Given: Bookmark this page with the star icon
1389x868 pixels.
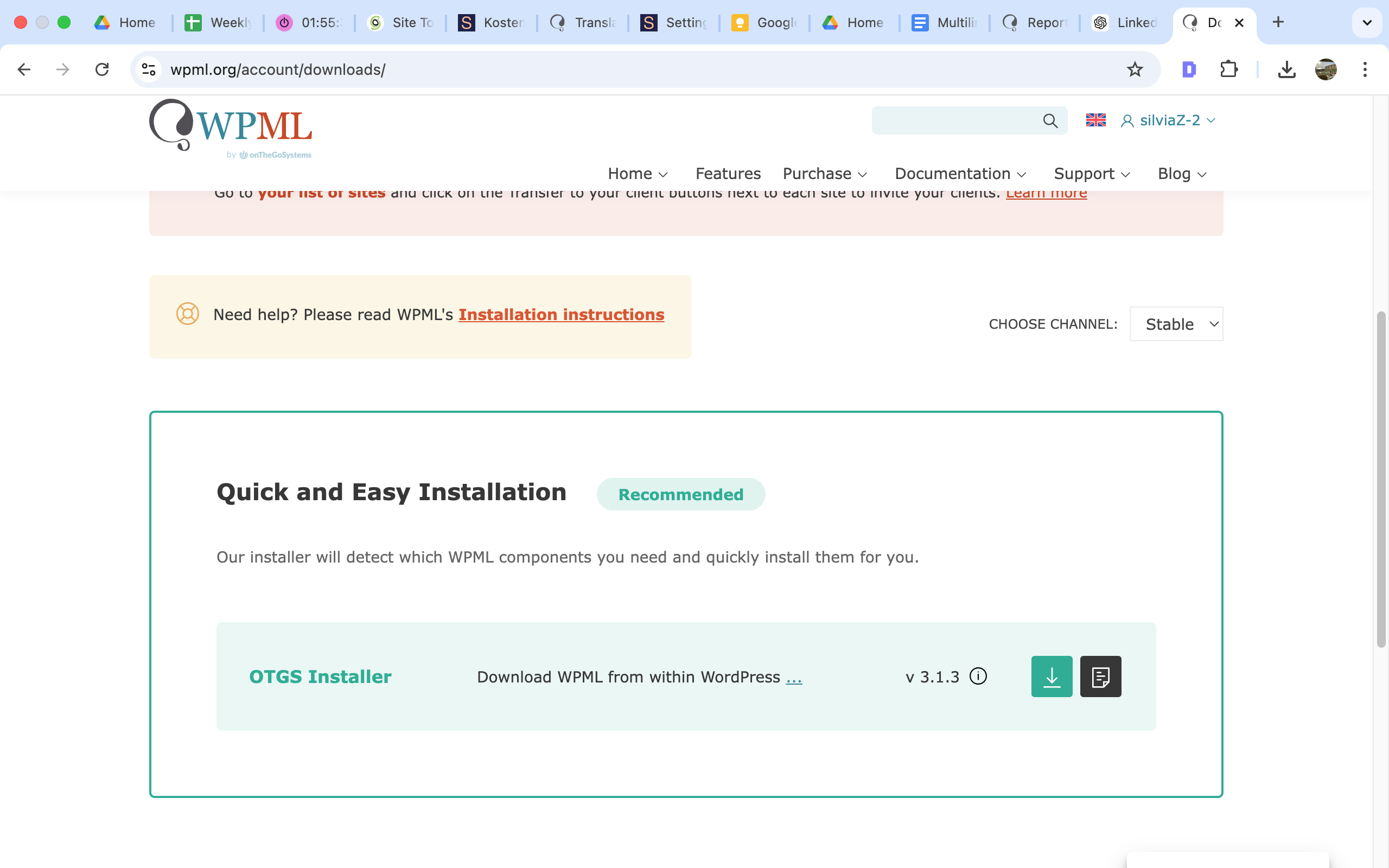Looking at the screenshot, I should pos(1135,69).
